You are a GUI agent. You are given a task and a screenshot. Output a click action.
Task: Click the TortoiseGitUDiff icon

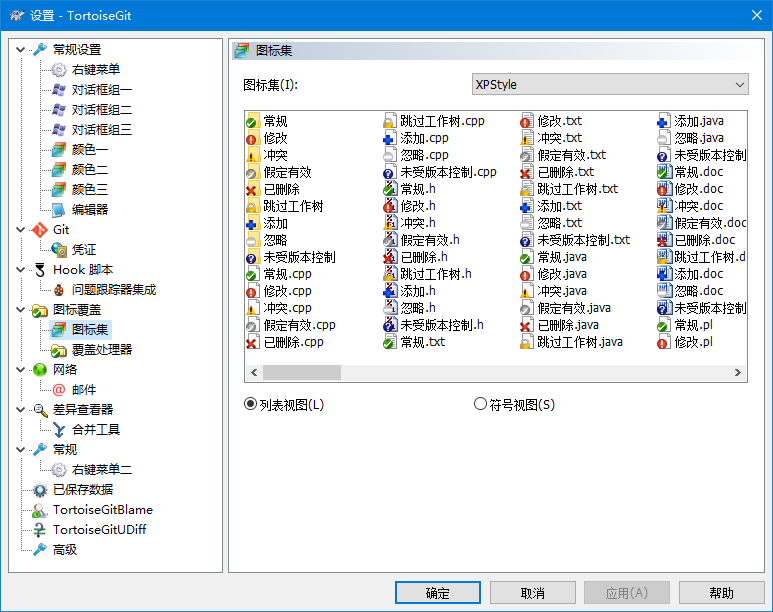[40, 530]
